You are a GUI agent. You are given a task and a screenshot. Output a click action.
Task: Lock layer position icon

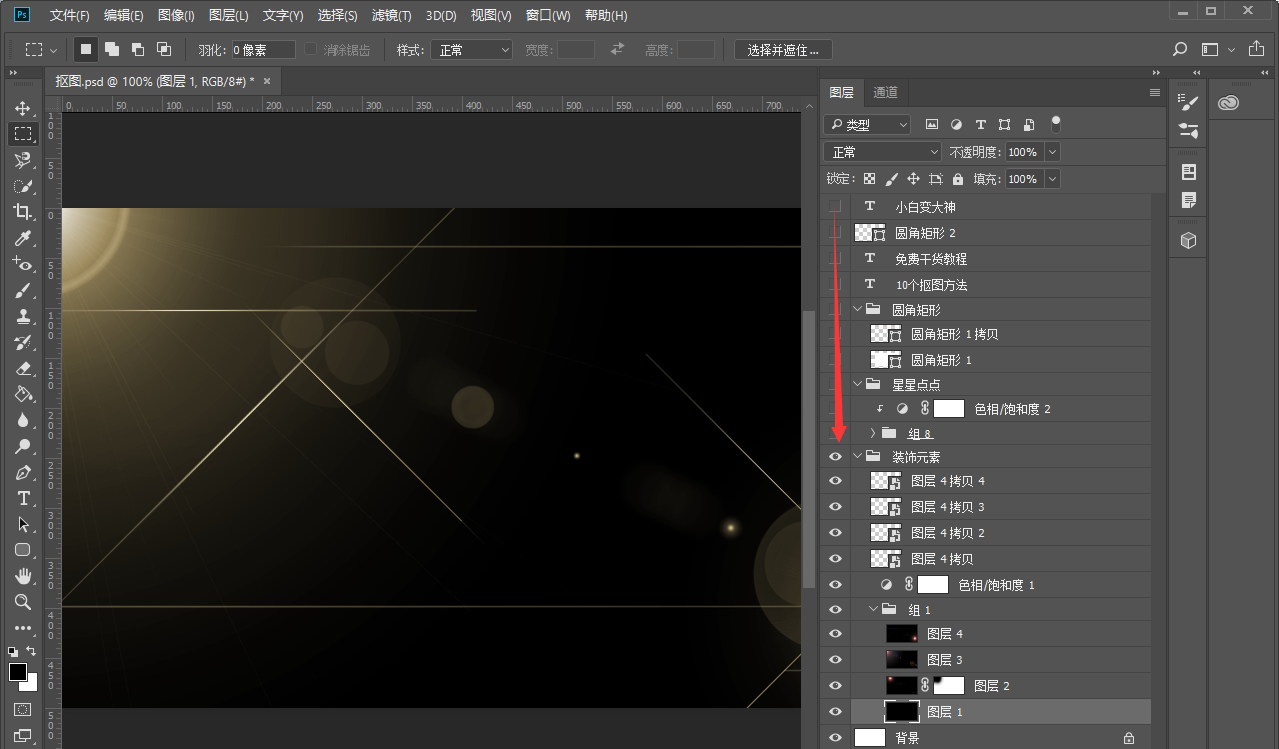tap(913, 179)
